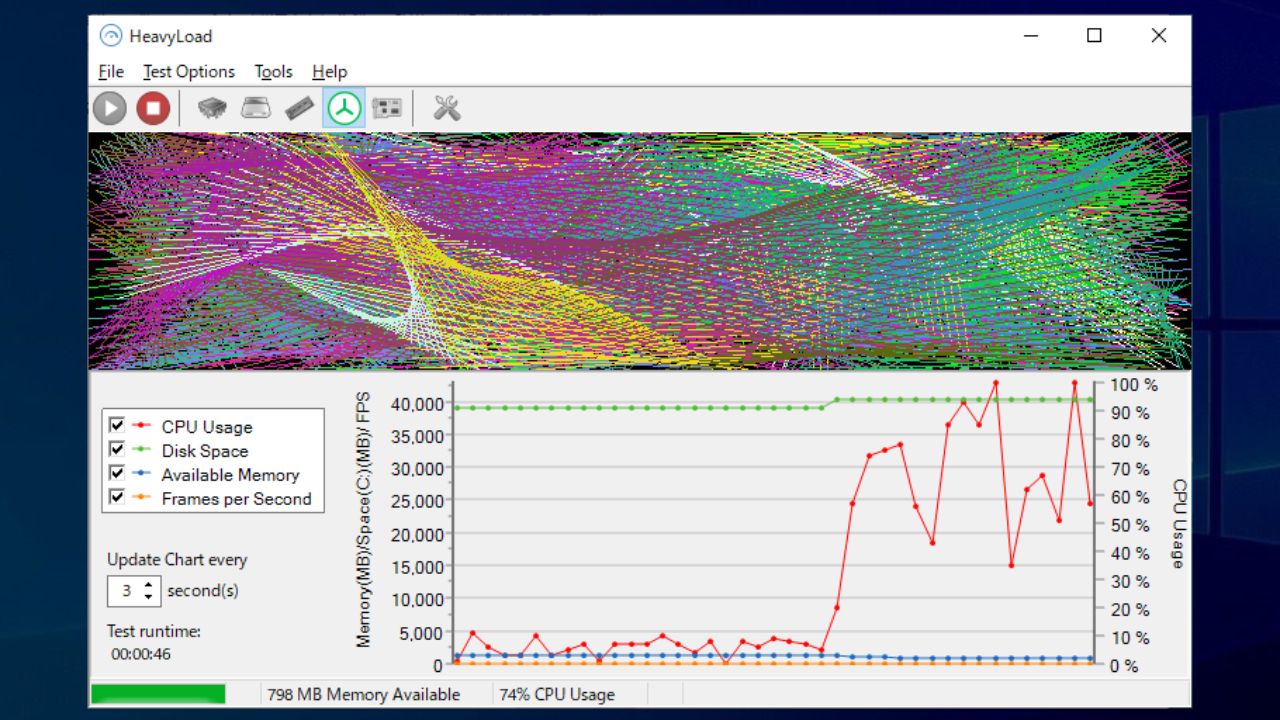Increase chart update interval with up arrow

tap(149, 584)
